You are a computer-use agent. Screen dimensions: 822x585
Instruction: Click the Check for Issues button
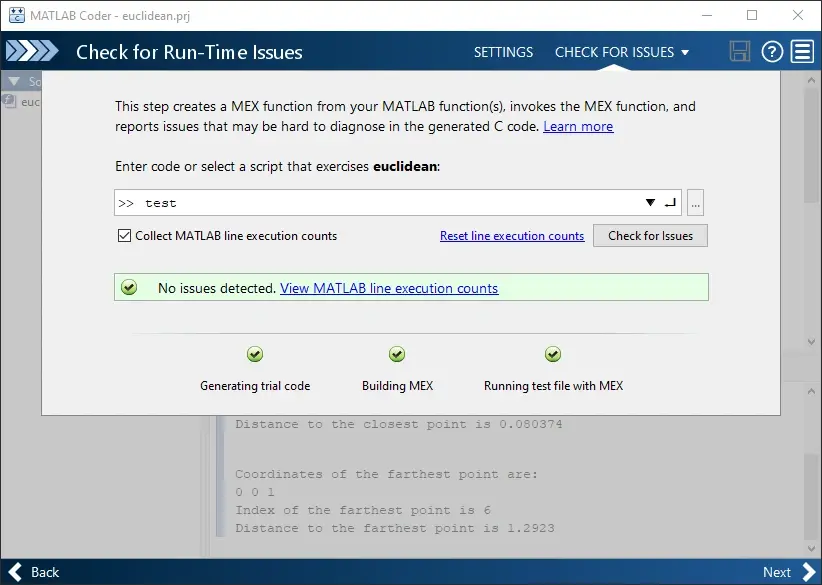tap(650, 236)
